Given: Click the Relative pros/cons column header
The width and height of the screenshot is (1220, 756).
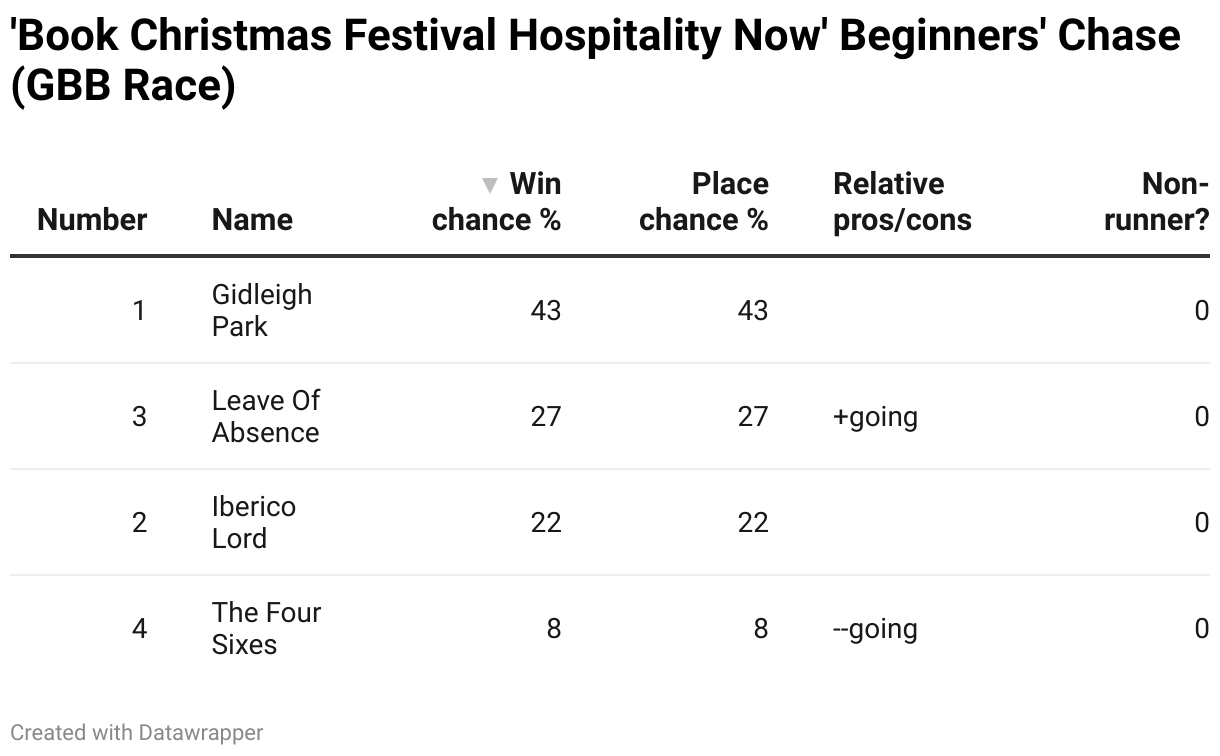Looking at the screenshot, I should [x=902, y=202].
